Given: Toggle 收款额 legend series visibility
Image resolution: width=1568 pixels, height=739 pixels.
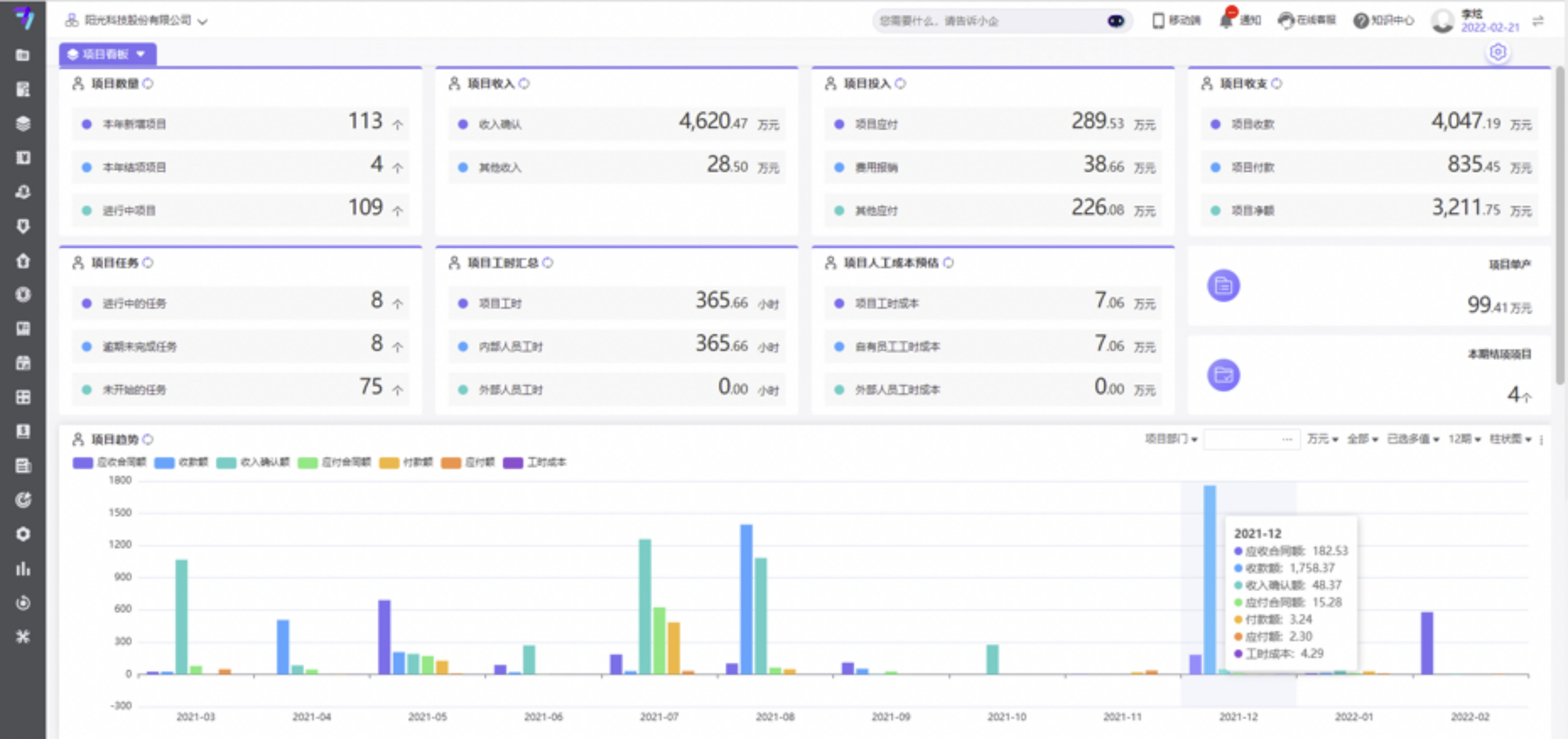Looking at the screenshot, I should click(x=181, y=462).
